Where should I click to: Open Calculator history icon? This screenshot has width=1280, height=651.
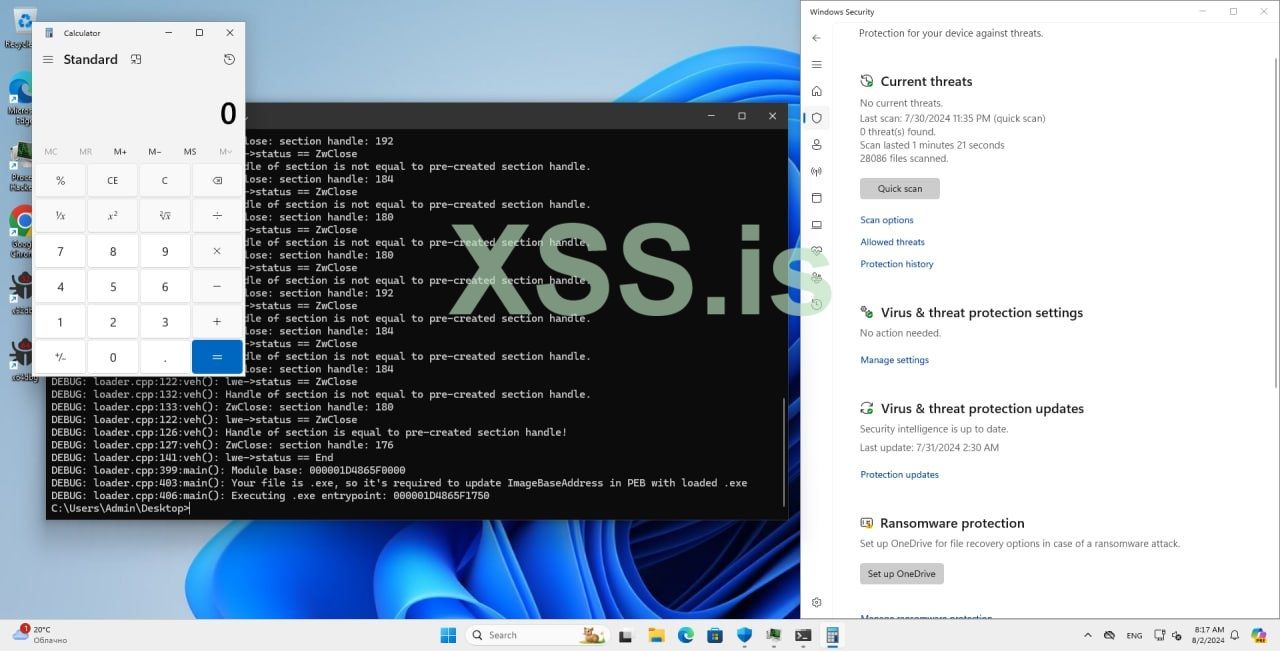(x=229, y=59)
